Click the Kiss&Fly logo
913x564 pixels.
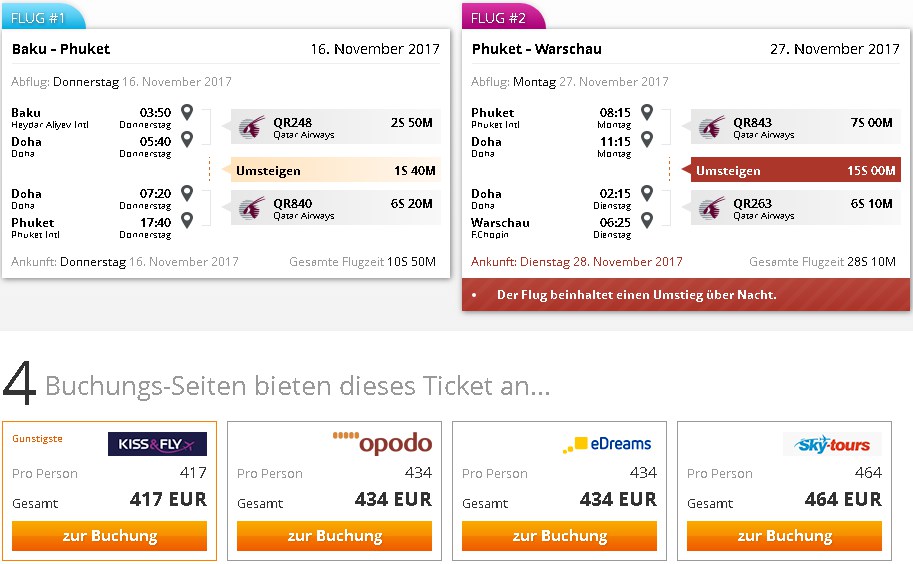click(x=157, y=444)
